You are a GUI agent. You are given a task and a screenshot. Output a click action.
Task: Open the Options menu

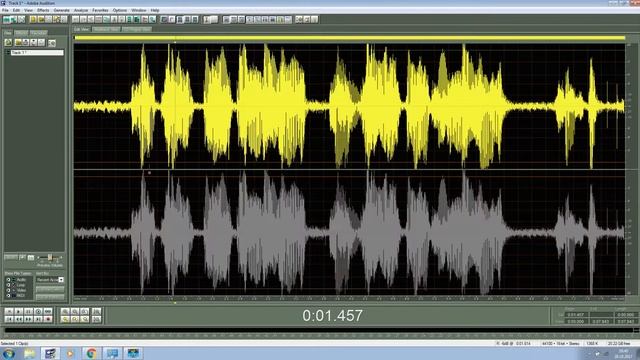[x=120, y=10]
